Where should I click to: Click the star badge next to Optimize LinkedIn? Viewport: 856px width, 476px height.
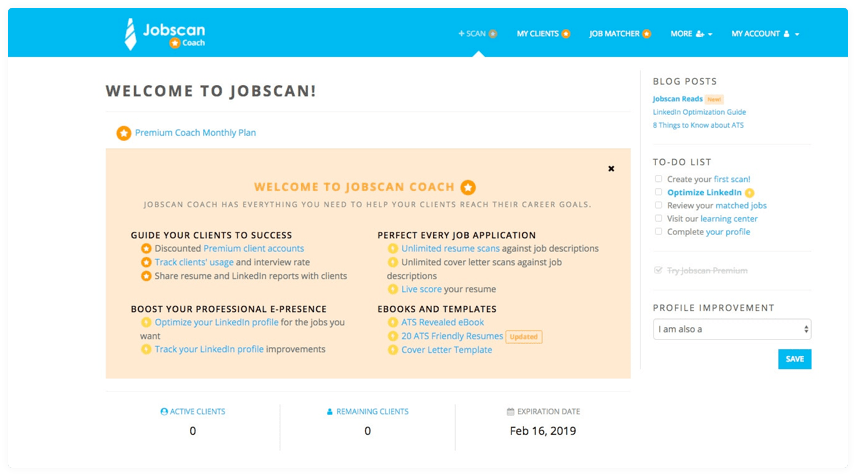click(x=750, y=192)
